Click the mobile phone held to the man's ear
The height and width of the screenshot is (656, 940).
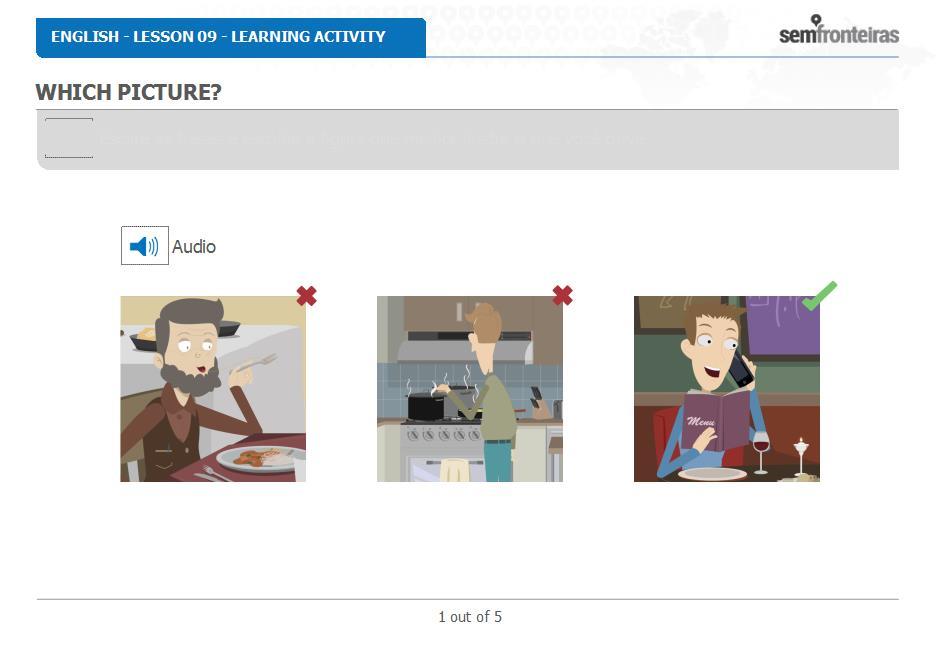tap(741, 368)
